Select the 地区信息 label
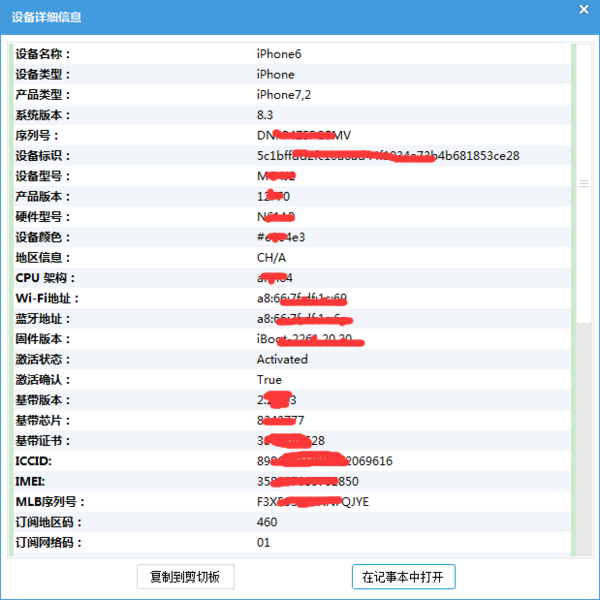The height and width of the screenshot is (600, 600). click(x=43, y=258)
